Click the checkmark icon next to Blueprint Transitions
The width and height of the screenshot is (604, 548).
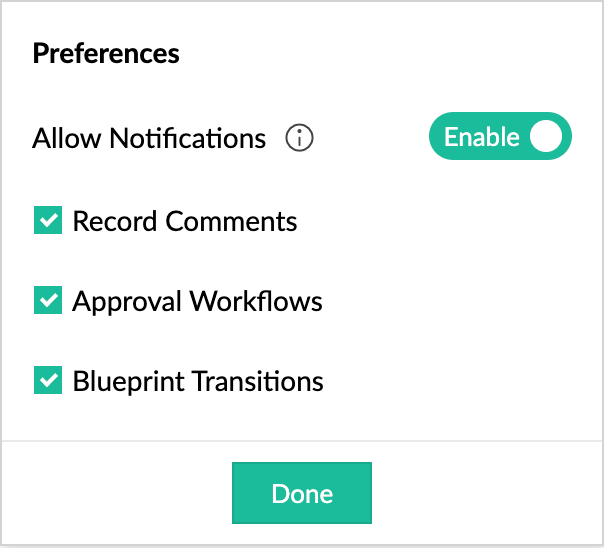click(x=48, y=381)
